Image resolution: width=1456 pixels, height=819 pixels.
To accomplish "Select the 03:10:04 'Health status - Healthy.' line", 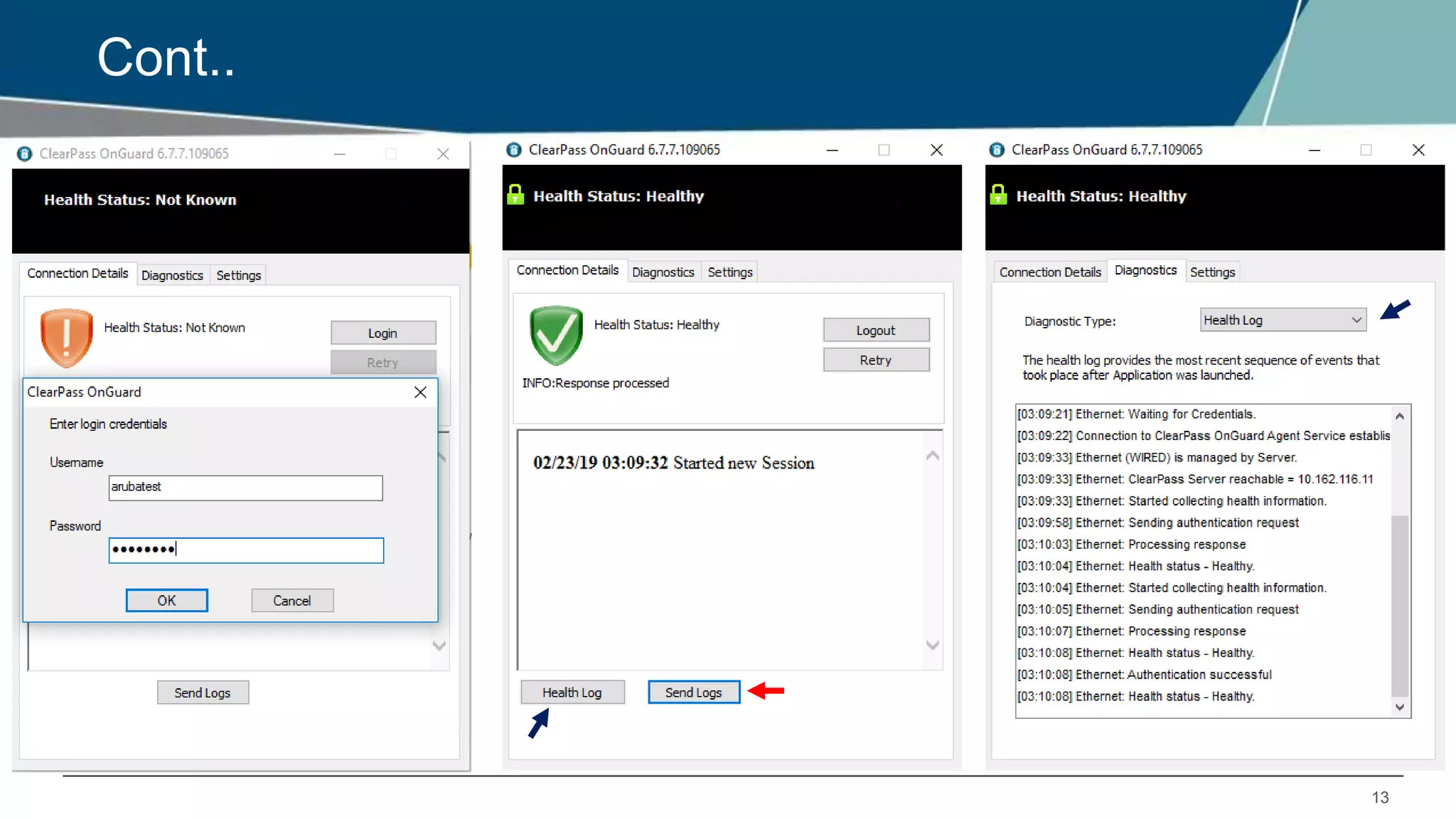I will pos(1135,567).
